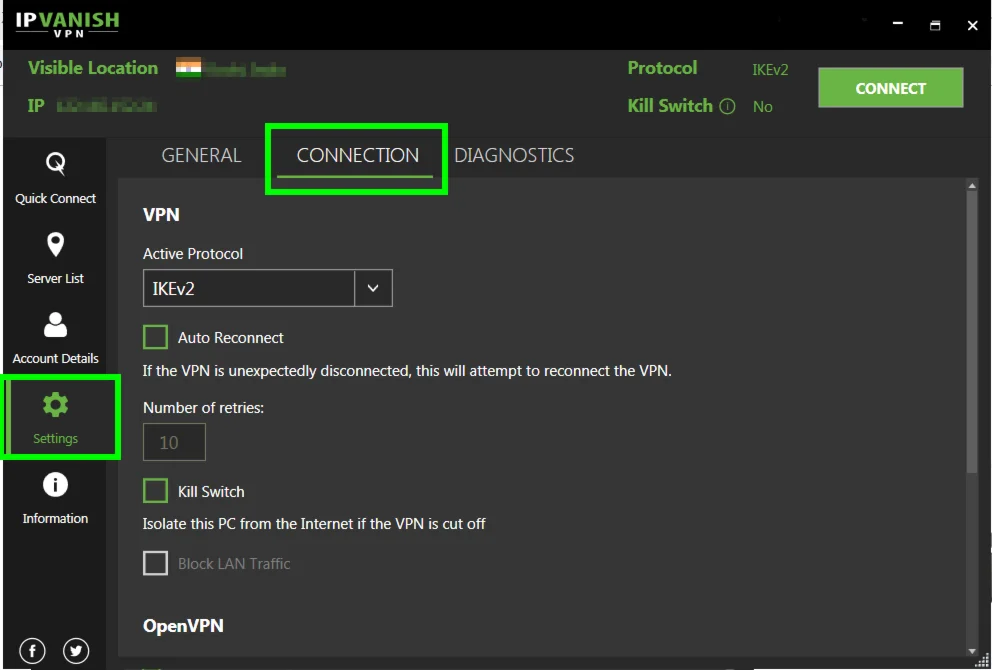
Task: Open Quick Connect magnifier icon
Action: point(56,163)
